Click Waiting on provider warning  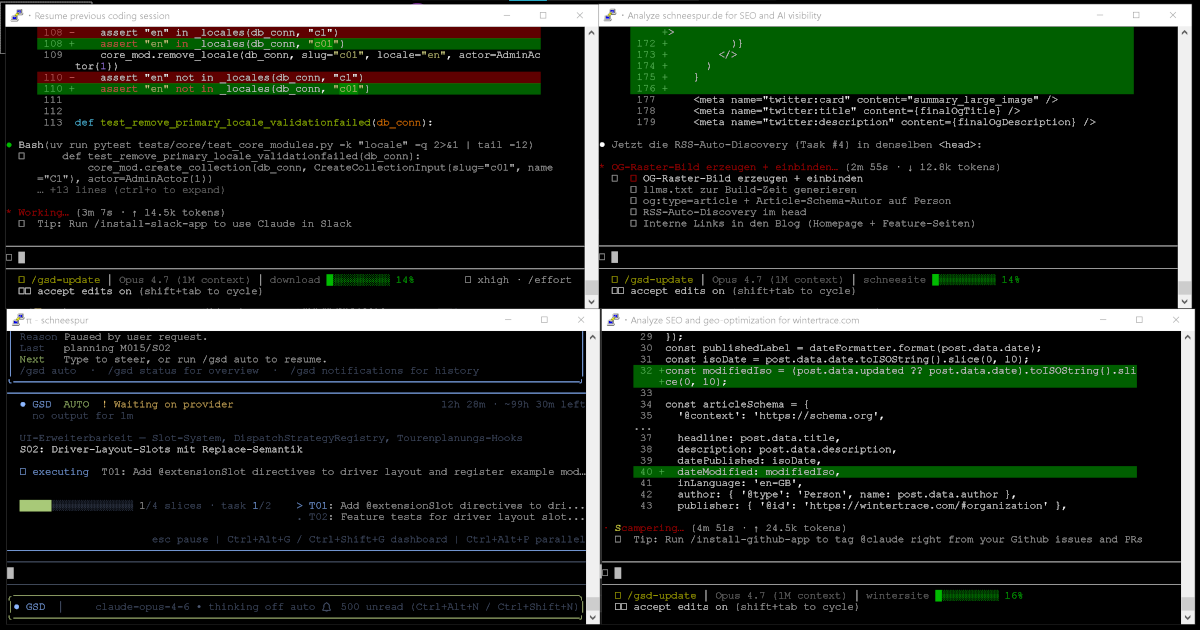click(167, 404)
